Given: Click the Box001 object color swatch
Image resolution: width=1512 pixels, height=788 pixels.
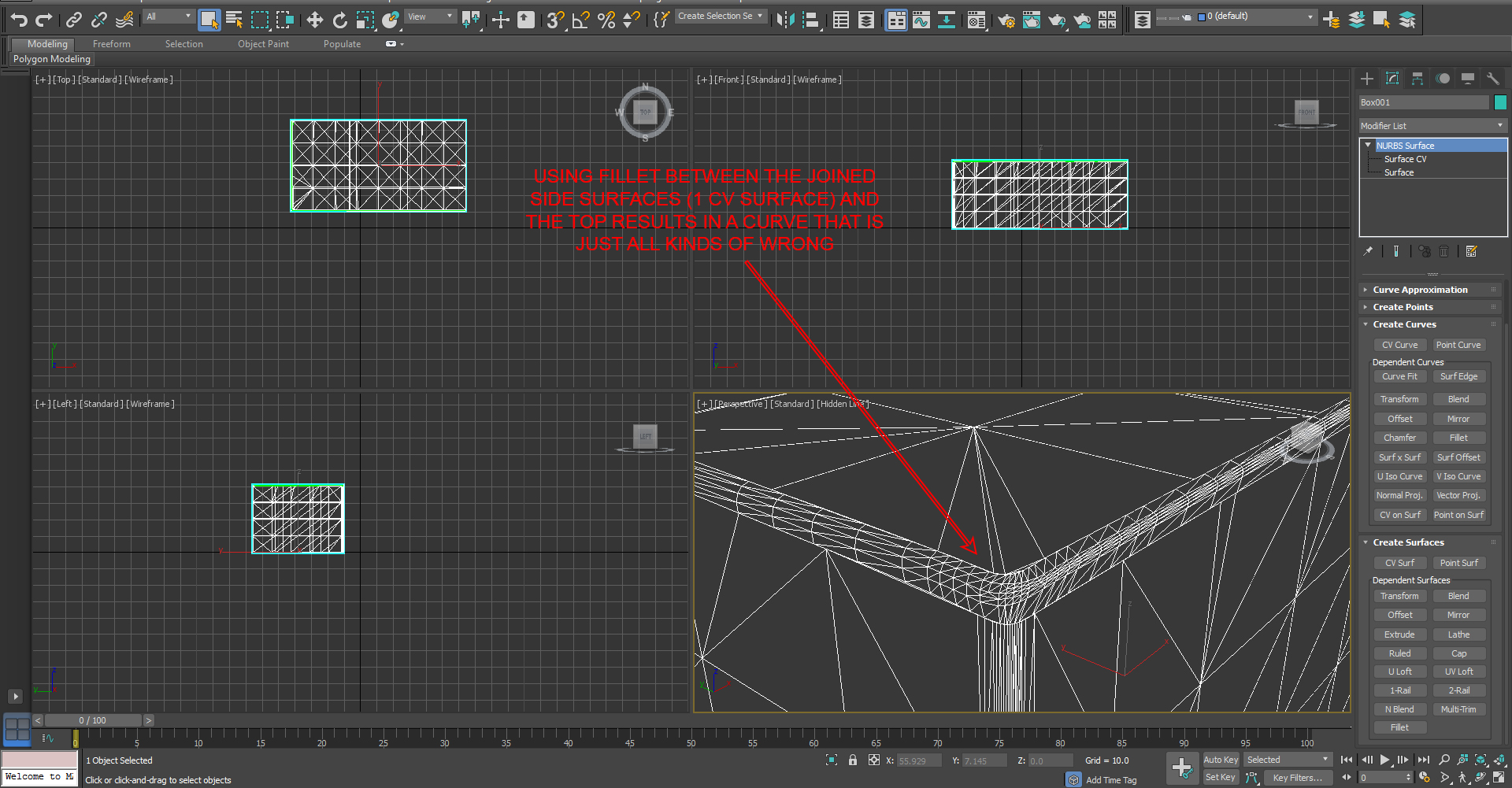Looking at the screenshot, I should coord(1500,102).
